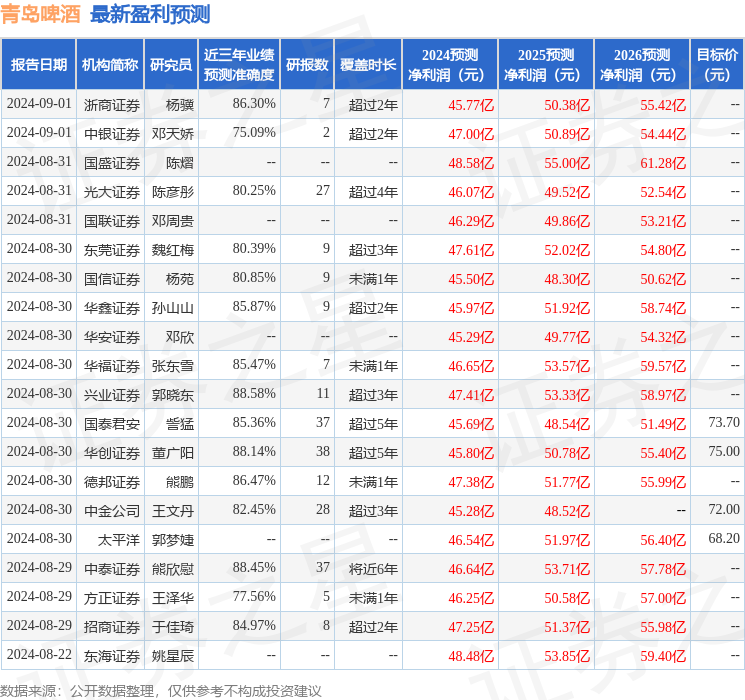Image resolution: width=745 pixels, height=700 pixels.
Task: Select the 东海证券 institution cell
Action: coord(112,656)
